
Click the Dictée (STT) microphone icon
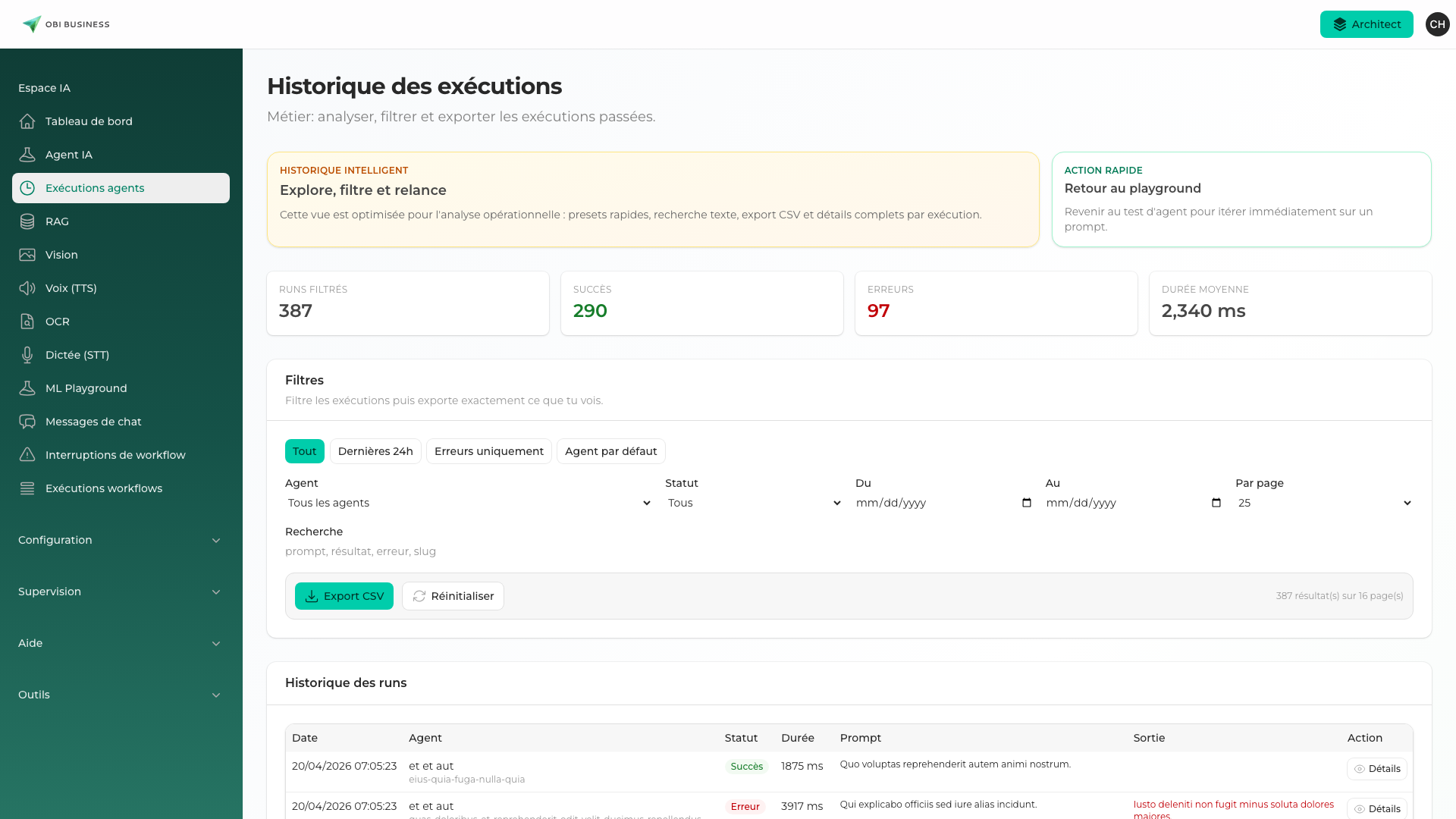(27, 355)
